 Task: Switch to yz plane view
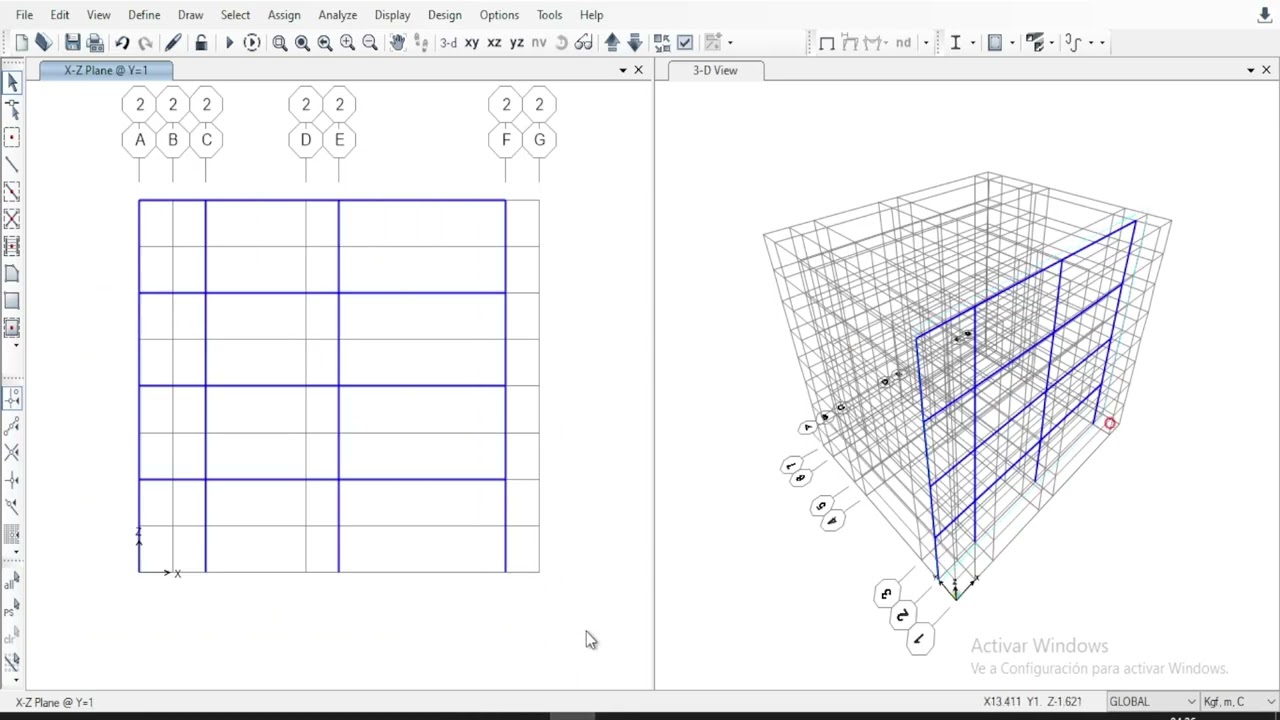(517, 42)
